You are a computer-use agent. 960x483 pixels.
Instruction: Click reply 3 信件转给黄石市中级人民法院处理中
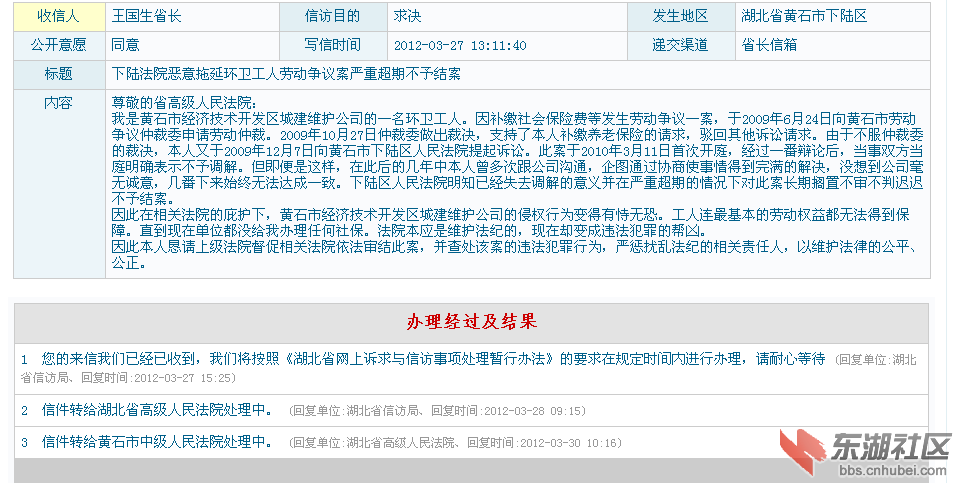coord(157,442)
